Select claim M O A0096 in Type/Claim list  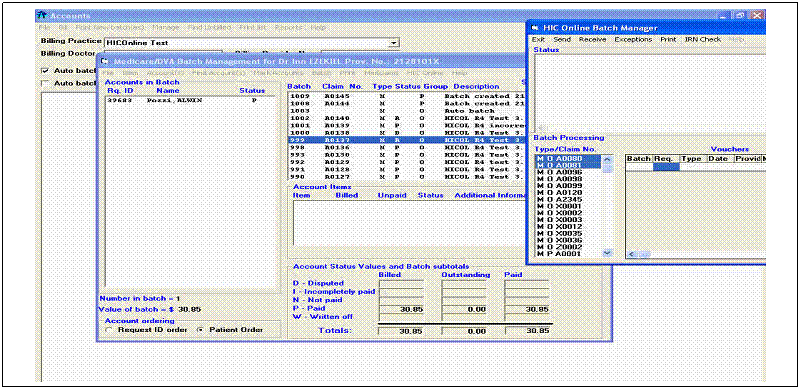click(569, 172)
